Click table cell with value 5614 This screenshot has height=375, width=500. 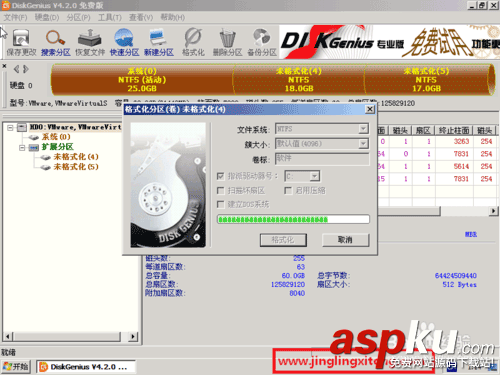click(x=461, y=166)
